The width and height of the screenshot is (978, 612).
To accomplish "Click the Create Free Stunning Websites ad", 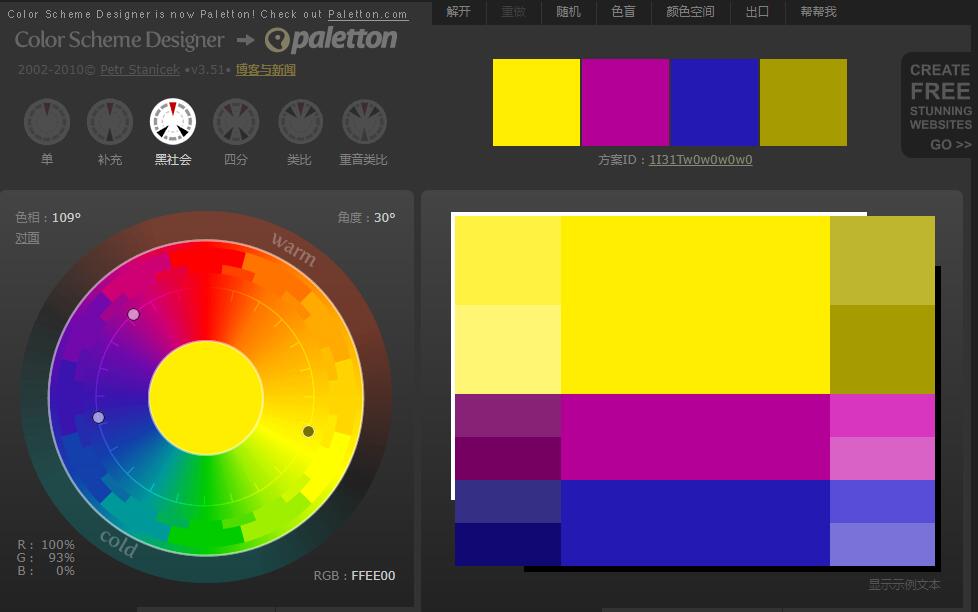I will pyautogui.click(x=940, y=106).
